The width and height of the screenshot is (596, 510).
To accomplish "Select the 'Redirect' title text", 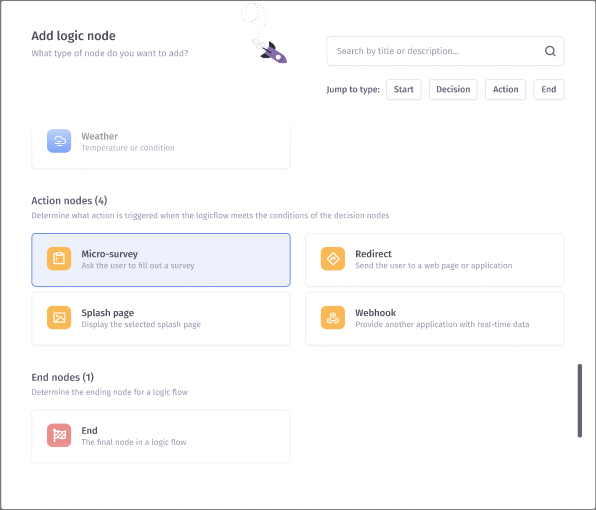I will [x=373, y=254].
